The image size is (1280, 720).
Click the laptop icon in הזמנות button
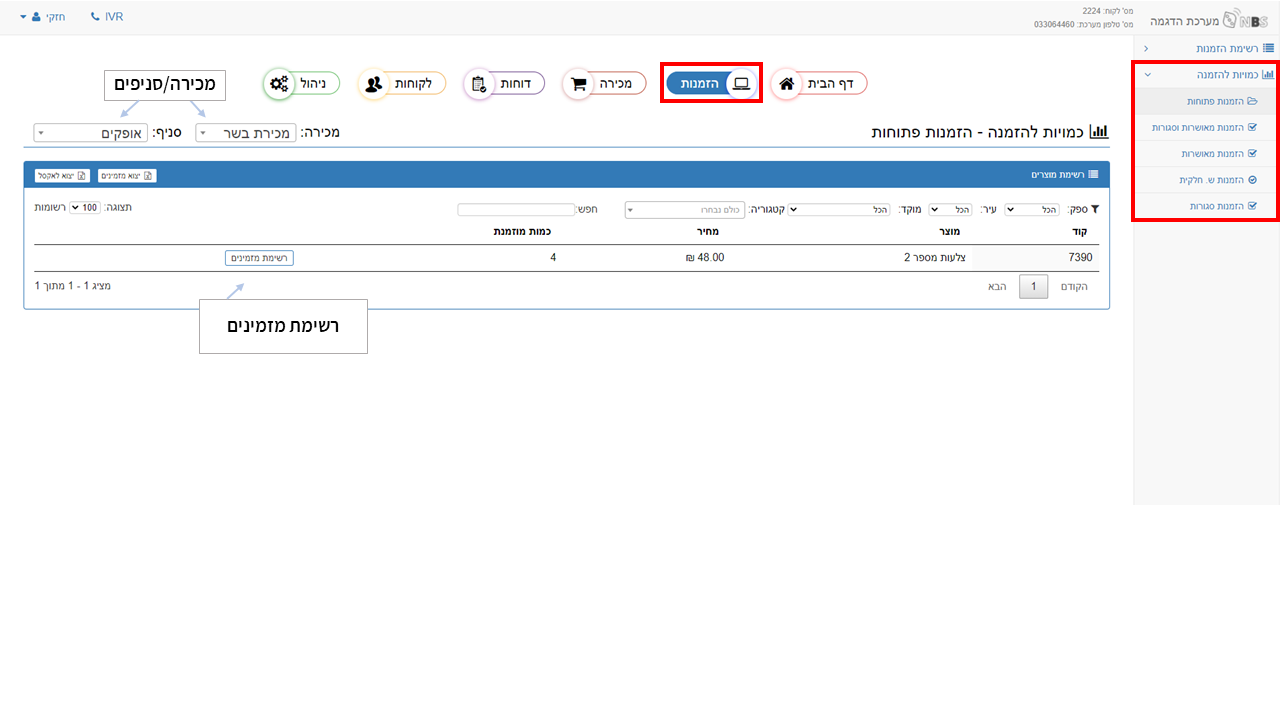click(741, 84)
